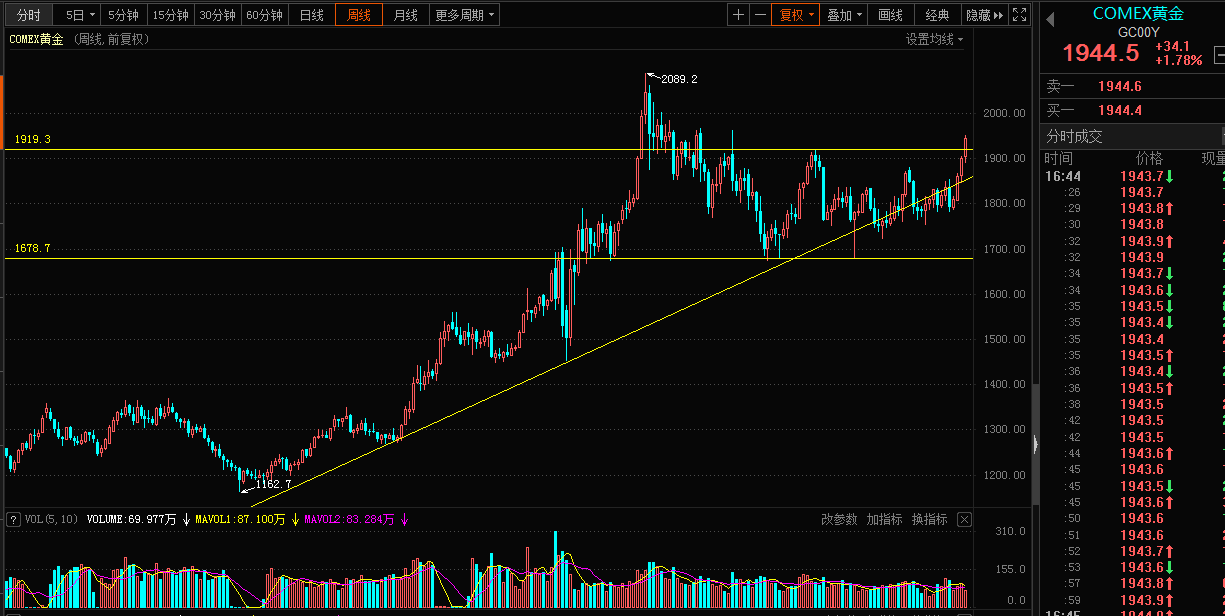The width and height of the screenshot is (1225, 616).
Task: Click the COMEX黄金 chart title label
Action: [37, 39]
